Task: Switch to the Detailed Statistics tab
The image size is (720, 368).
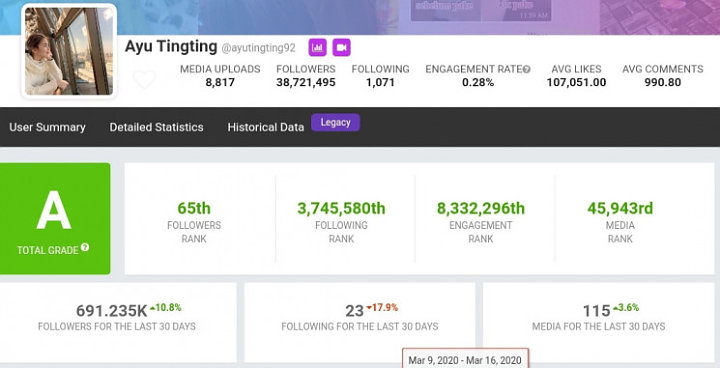Action: click(156, 127)
